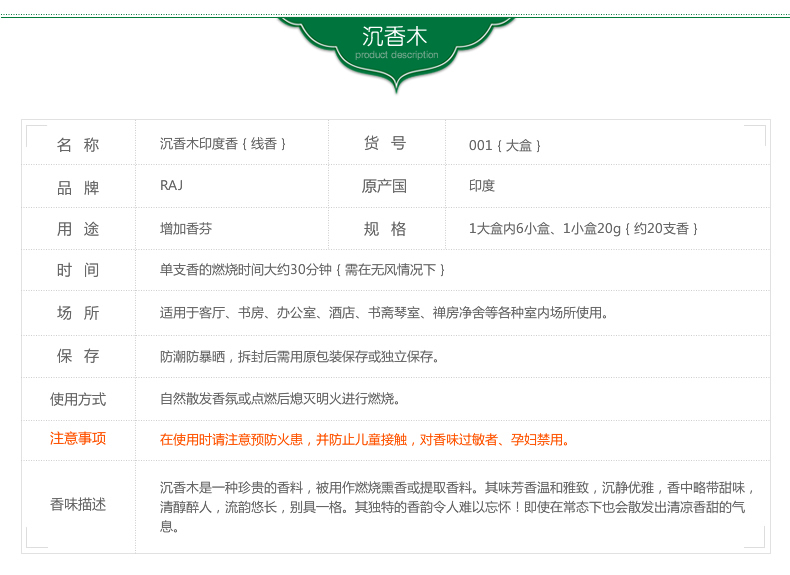
Task: Click the value 沉香木印度香 { 线香 }
Action: pyautogui.click(x=223, y=144)
